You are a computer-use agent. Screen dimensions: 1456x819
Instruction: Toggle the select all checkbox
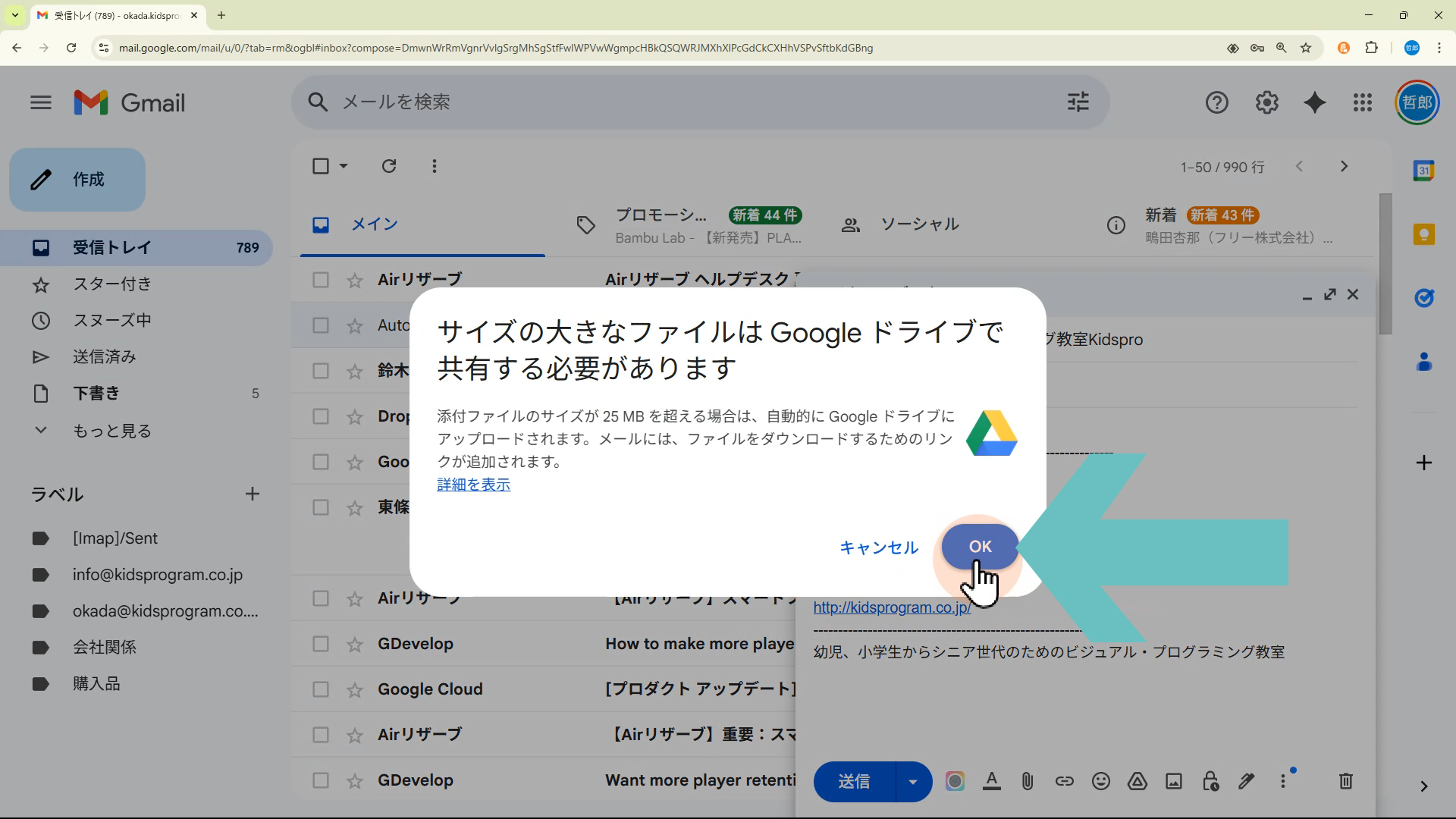[321, 166]
